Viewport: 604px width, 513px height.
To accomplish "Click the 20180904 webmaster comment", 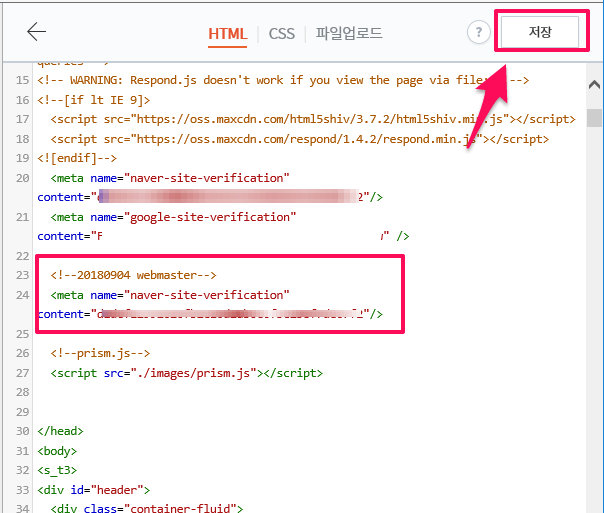I will point(133,275).
